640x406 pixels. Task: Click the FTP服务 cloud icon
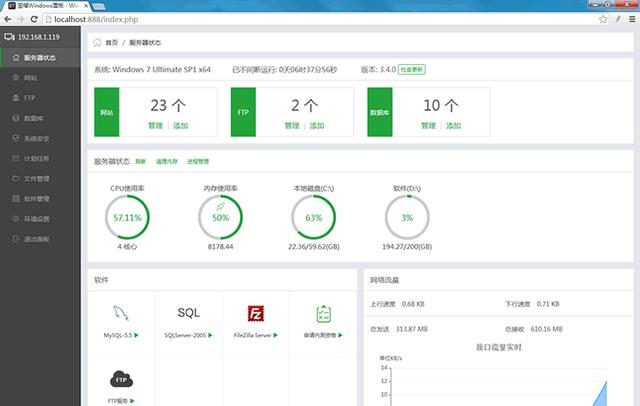[121, 379]
